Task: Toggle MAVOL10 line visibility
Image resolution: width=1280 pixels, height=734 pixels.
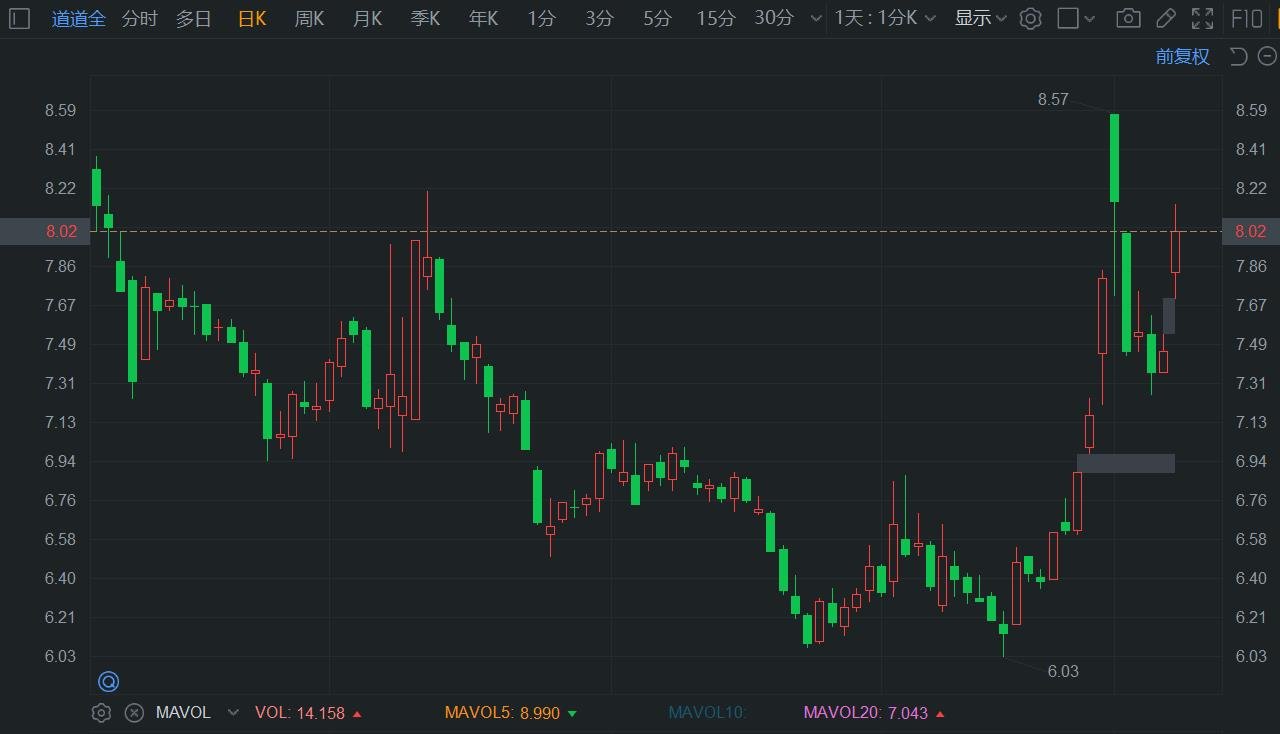Action: pyautogui.click(x=707, y=713)
